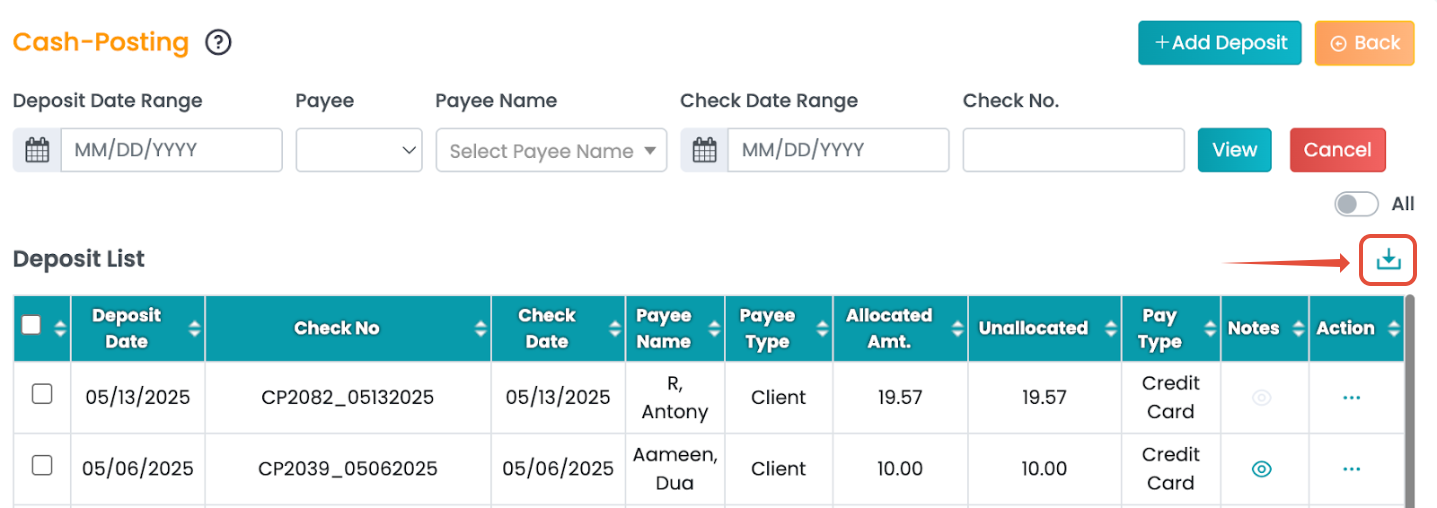This screenshot has height=508, width=1437.
Task: Tick the checkbox for 05/06/2025 deposit row
Action: point(42,465)
